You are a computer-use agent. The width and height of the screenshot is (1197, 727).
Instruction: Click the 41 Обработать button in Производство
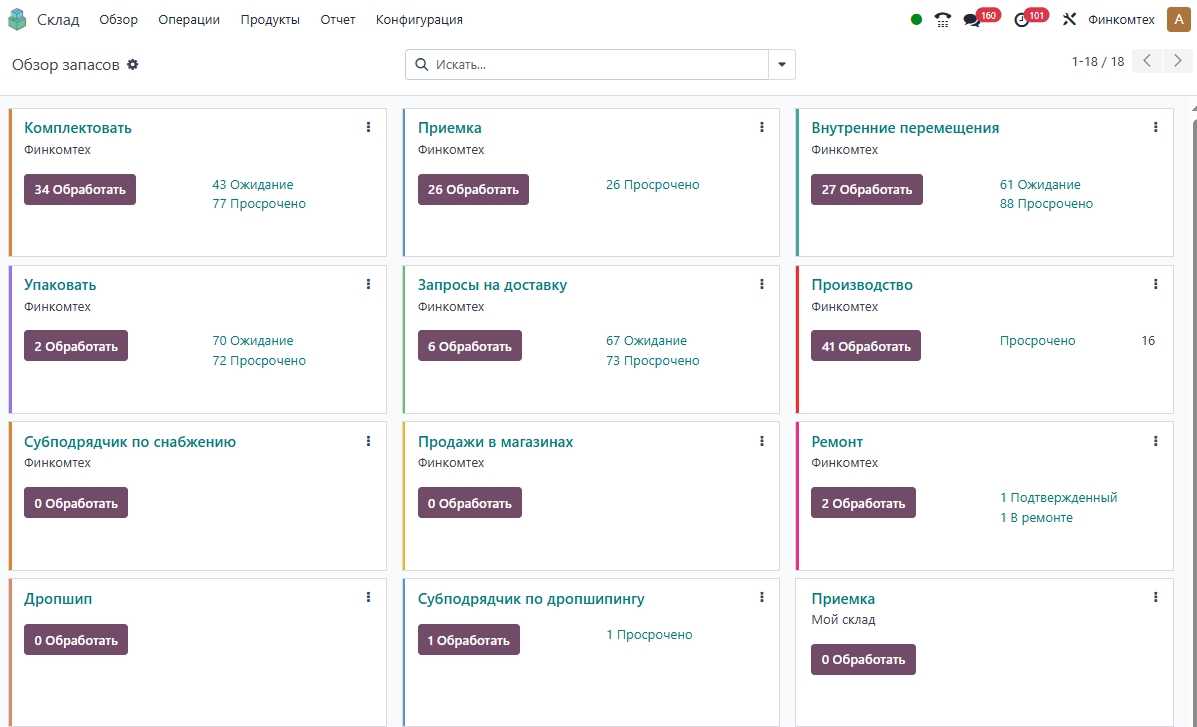pyautogui.click(x=865, y=346)
